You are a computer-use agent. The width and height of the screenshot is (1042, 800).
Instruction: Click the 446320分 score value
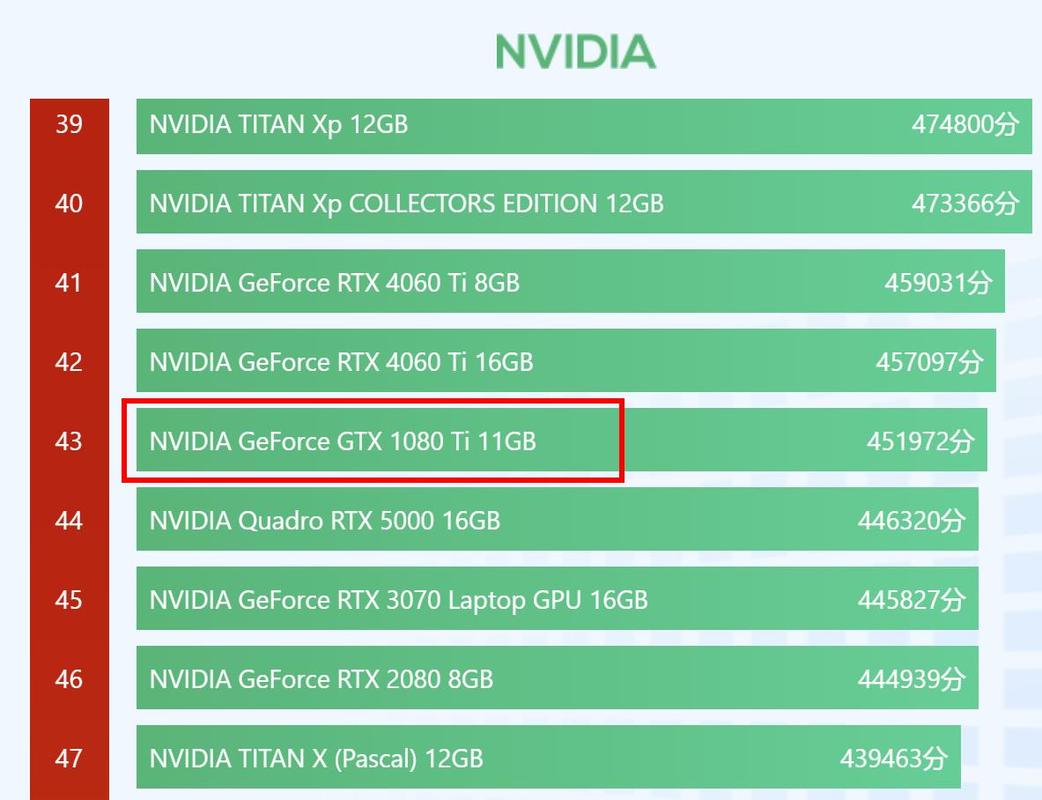pyautogui.click(x=911, y=520)
